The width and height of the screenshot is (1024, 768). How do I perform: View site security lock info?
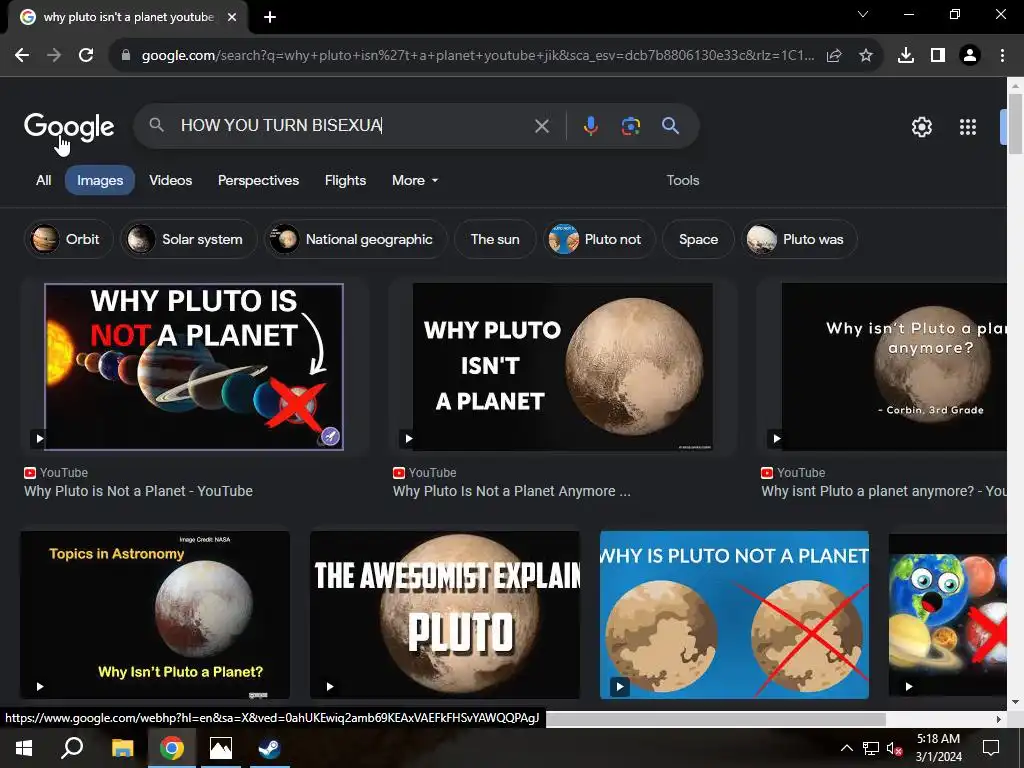pyautogui.click(x=126, y=56)
